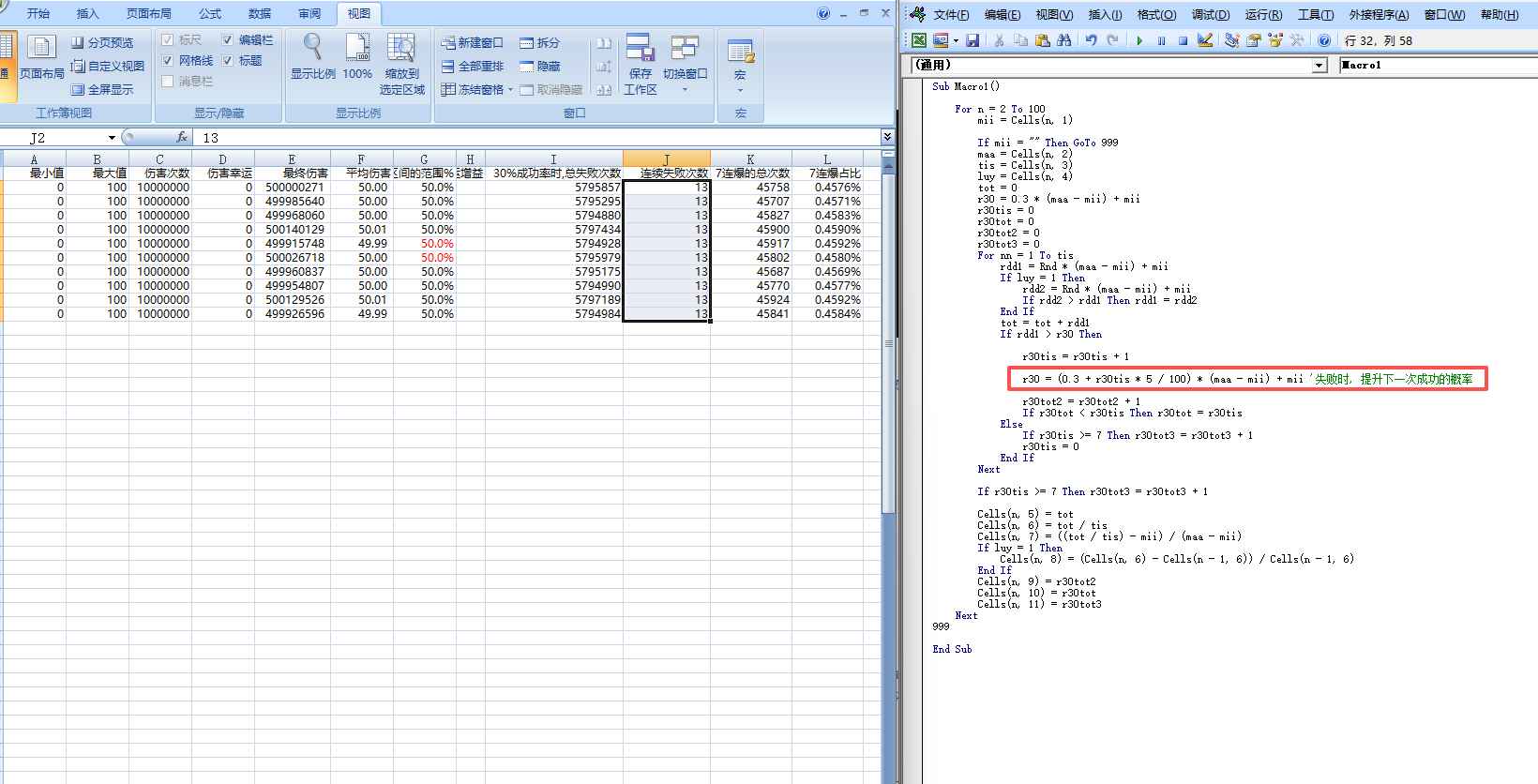Click the VBA Help question mark icon

pos(1324,40)
